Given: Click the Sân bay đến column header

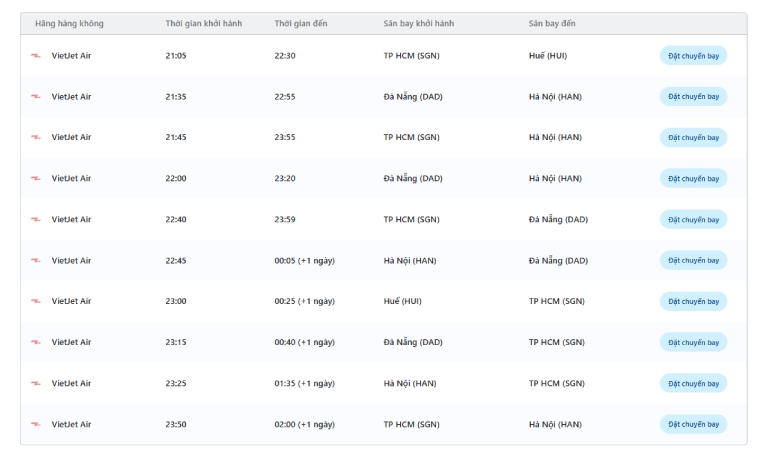Looking at the screenshot, I should click(552, 23).
